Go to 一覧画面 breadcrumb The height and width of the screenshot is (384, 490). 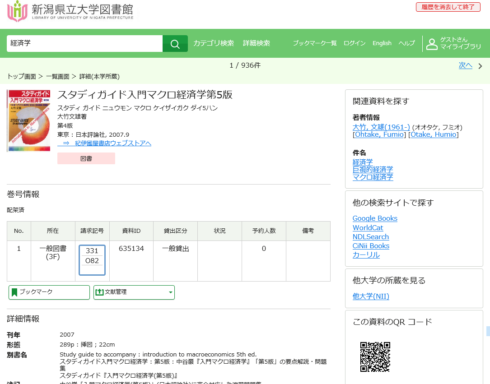click(57, 76)
